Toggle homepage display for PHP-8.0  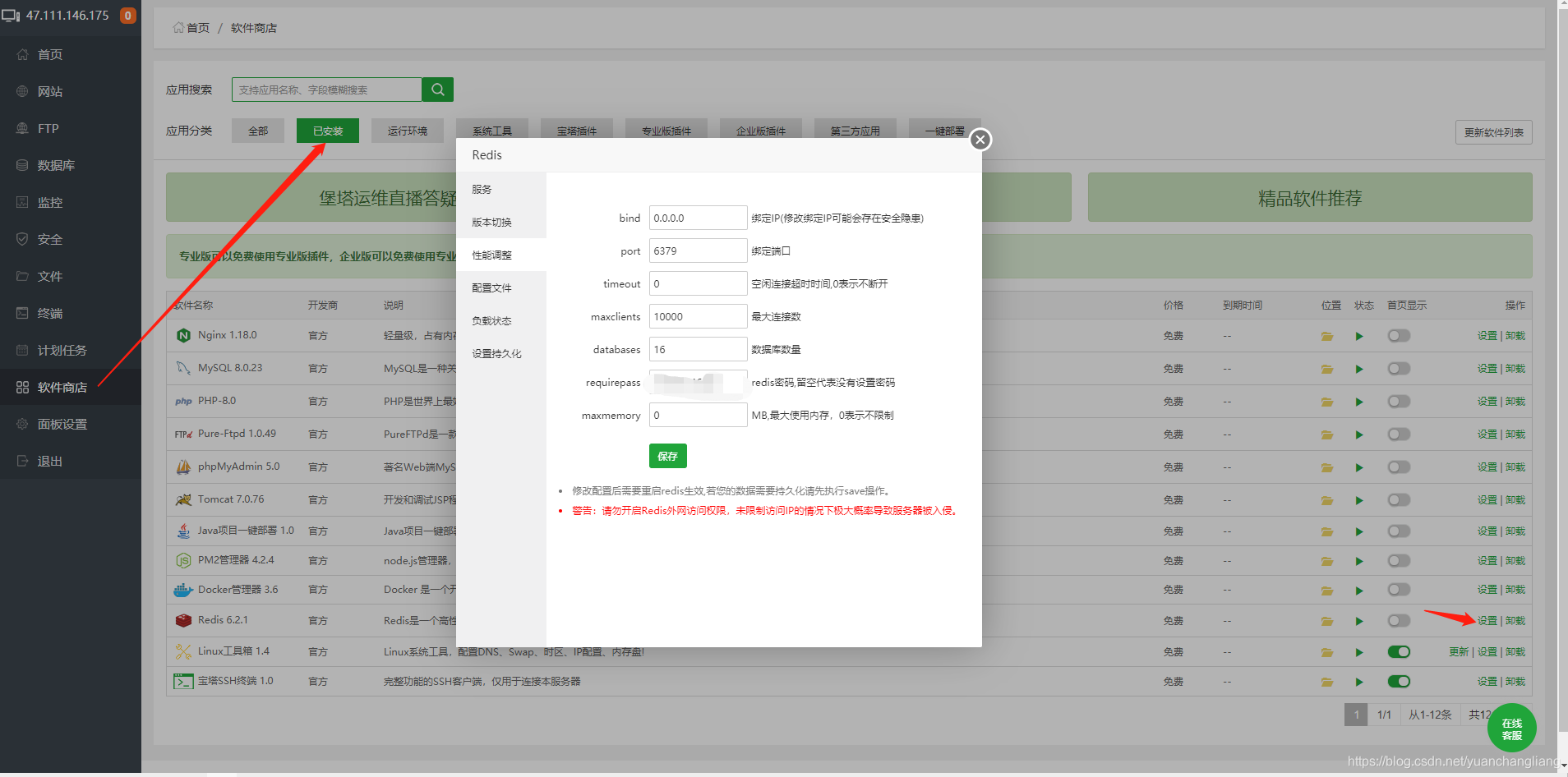(1399, 401)
